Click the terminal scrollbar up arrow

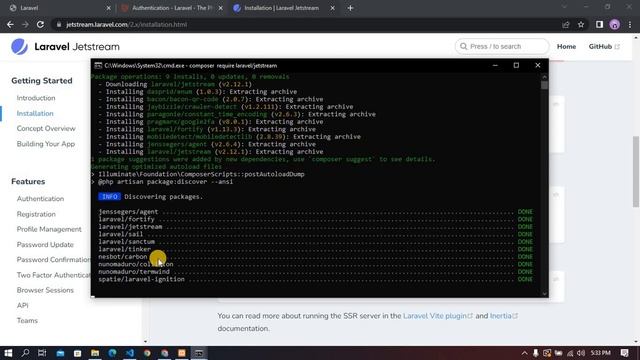(x=544, y=77)
